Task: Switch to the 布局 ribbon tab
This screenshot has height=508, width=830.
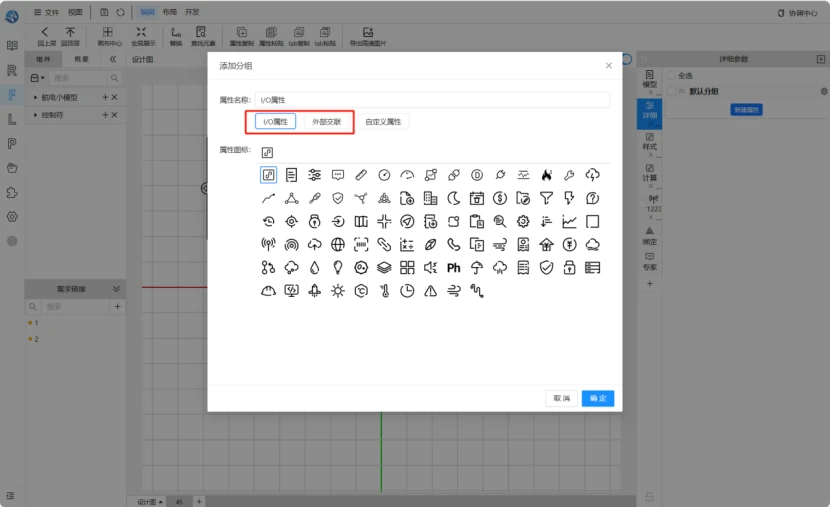Action: click(170, 12)
